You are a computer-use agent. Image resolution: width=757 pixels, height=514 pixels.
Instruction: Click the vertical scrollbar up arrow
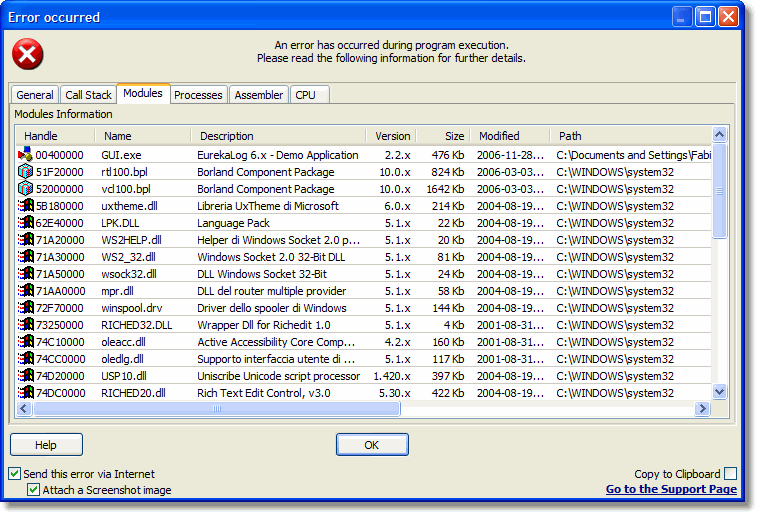click(719, 135)
